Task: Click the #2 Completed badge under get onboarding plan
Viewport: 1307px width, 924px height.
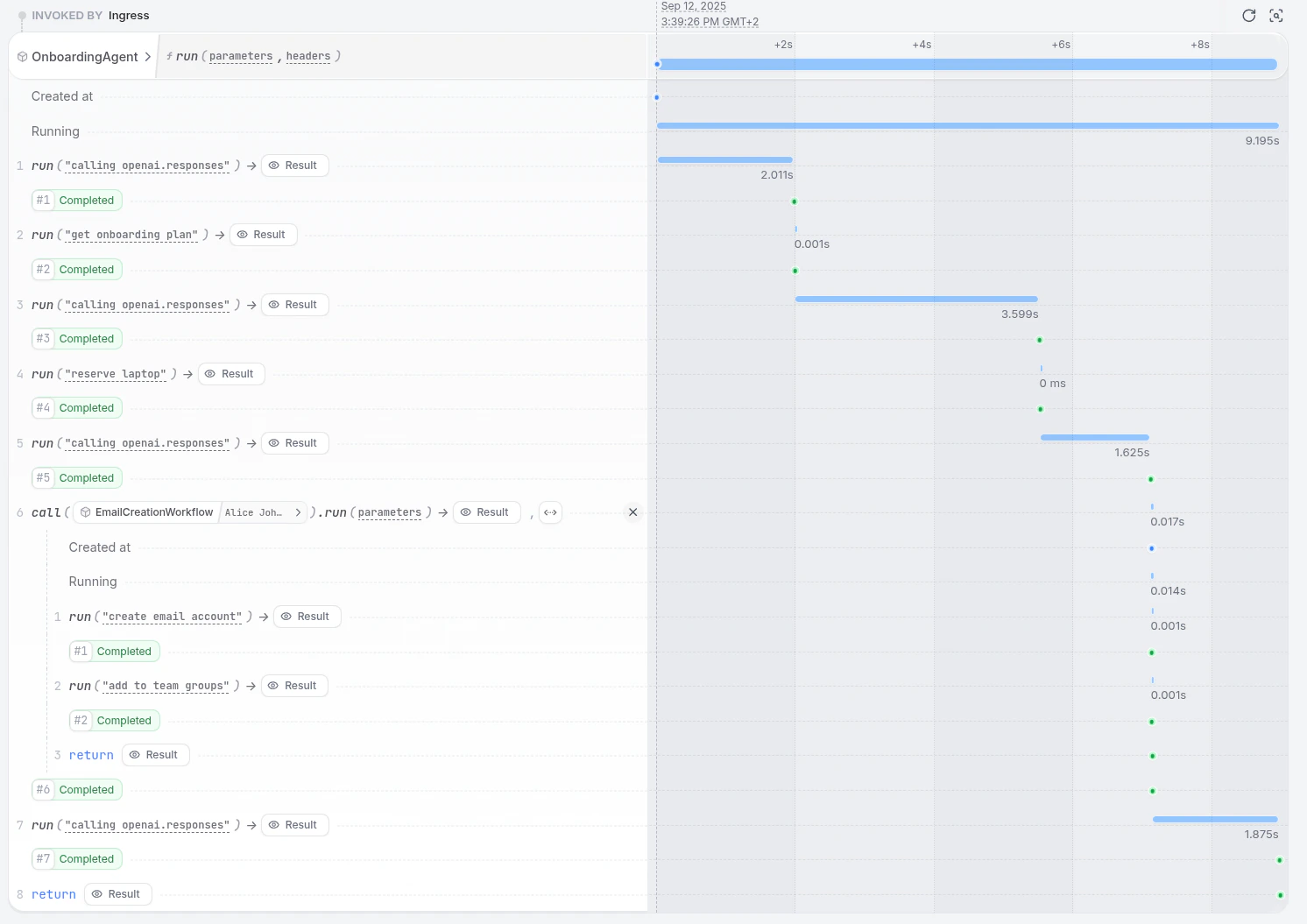Action: pyautogui.click(x=77, y=270)
